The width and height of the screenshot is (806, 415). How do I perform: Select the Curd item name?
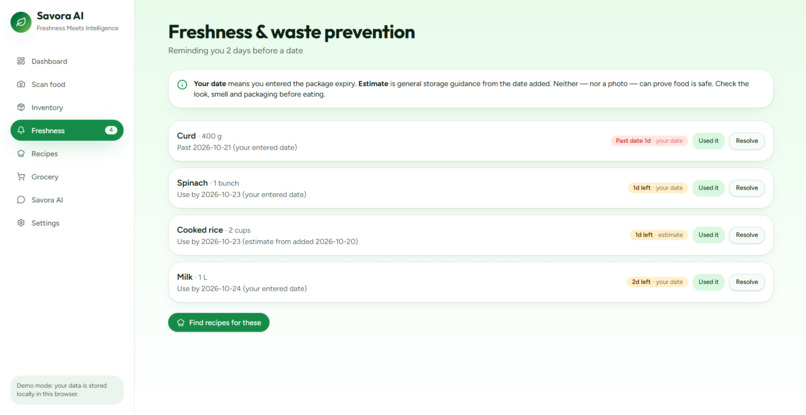click(186, 136)
